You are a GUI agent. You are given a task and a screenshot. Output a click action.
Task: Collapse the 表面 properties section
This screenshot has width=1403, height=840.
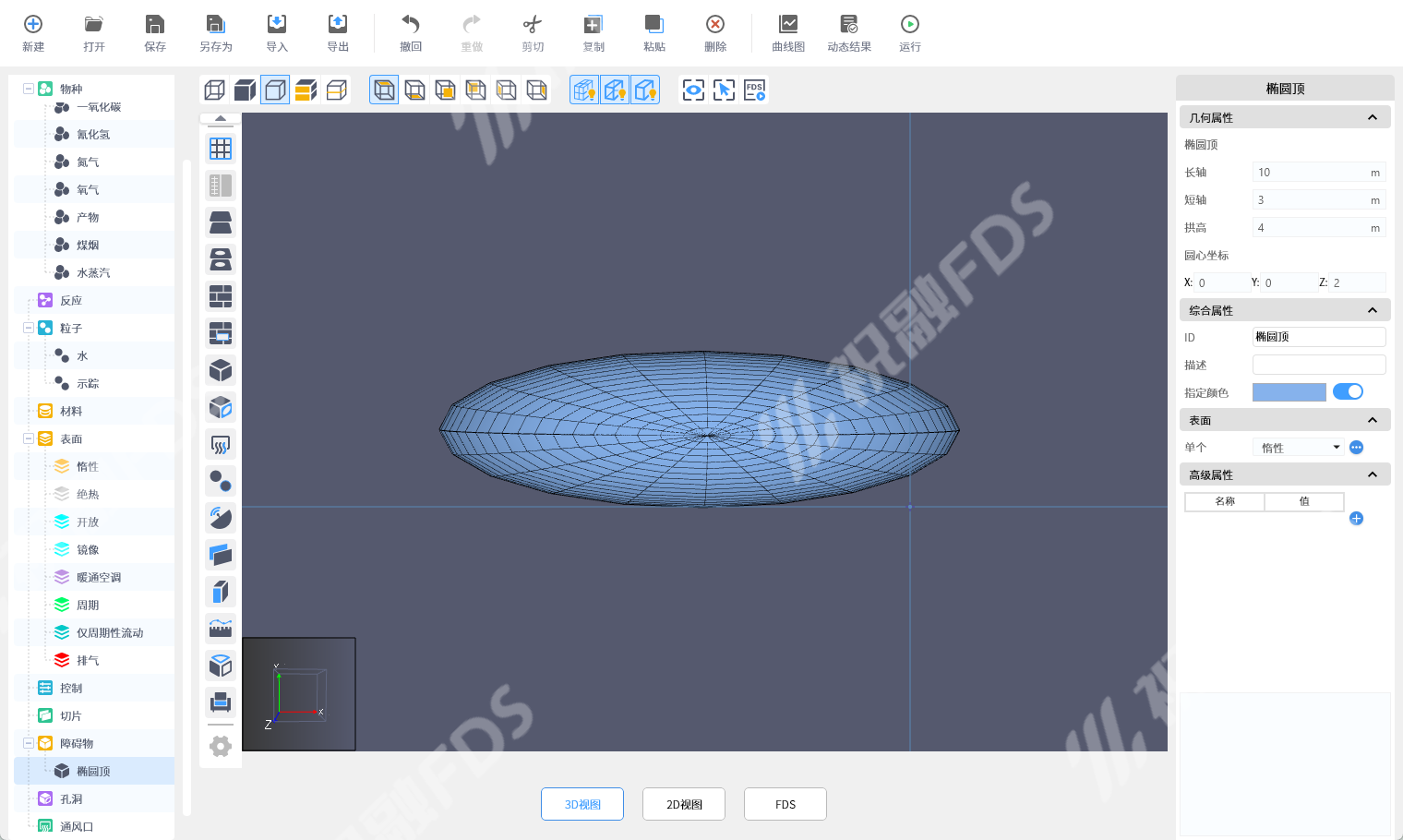[1373, 420]
